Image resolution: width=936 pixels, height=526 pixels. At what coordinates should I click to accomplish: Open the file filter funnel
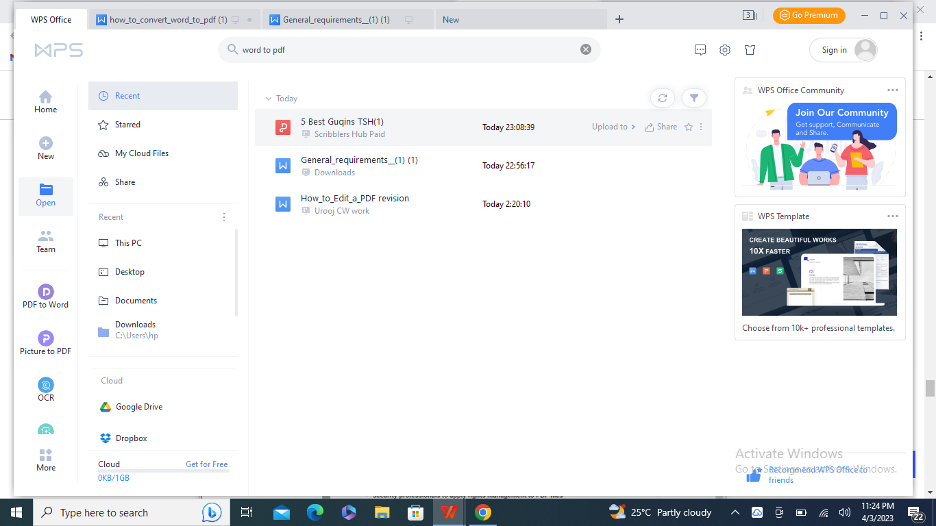click(x=694, y=98)
